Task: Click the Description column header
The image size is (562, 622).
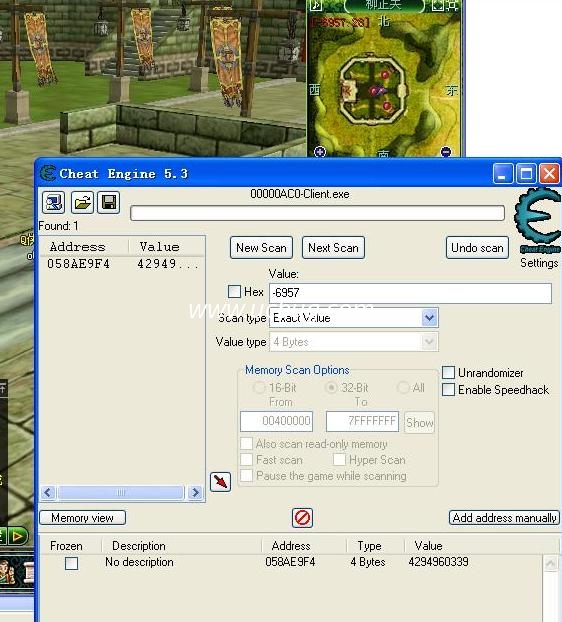Action: pyautogui.click(x=138, y=546)
